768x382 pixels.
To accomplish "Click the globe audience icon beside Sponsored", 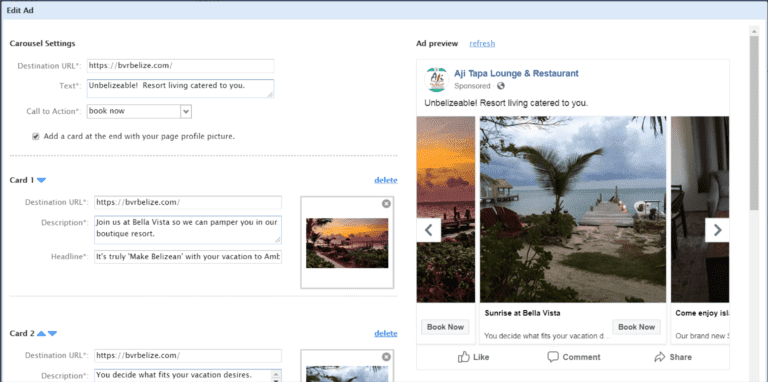I will click(500, 86).
